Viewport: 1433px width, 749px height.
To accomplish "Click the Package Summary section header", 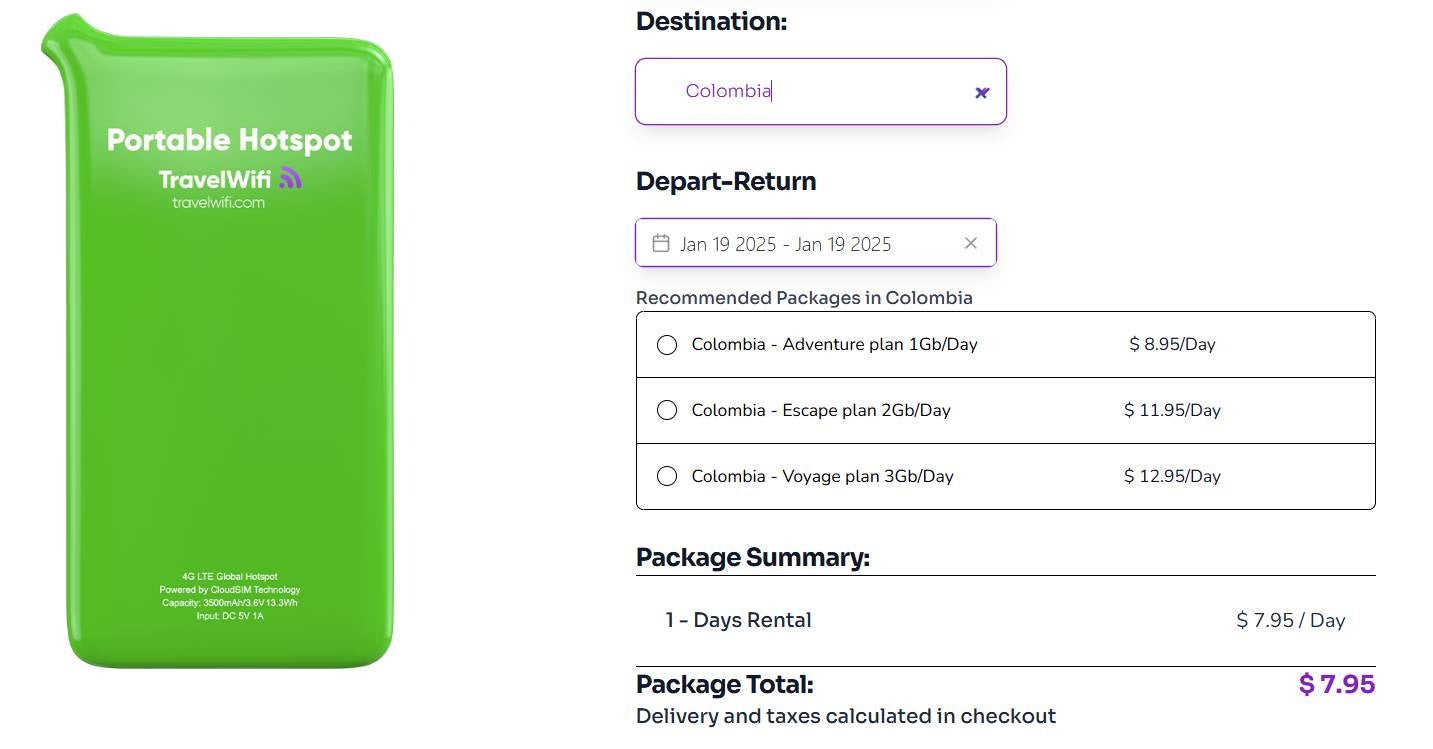I will pos(752,557).
